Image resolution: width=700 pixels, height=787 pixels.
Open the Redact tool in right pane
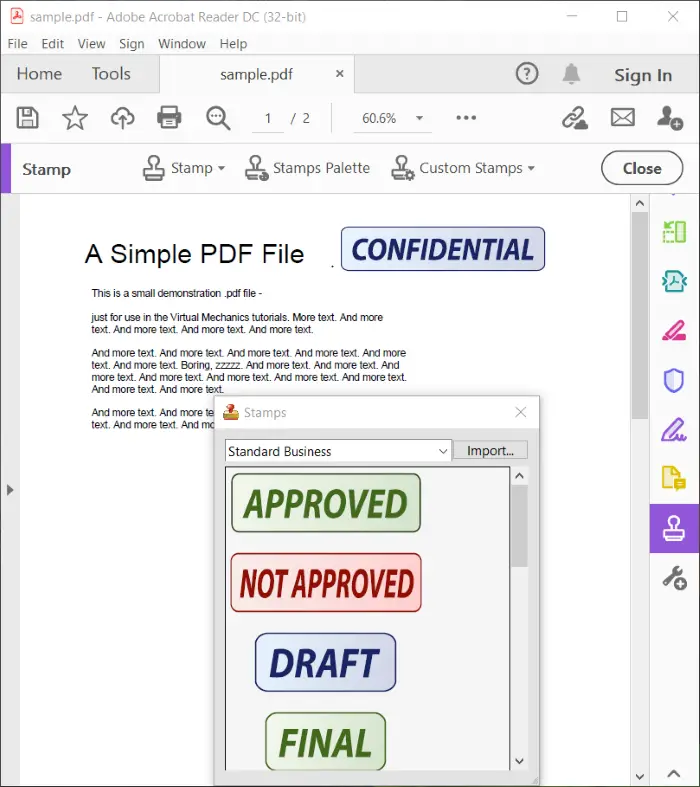click(674, 331)
